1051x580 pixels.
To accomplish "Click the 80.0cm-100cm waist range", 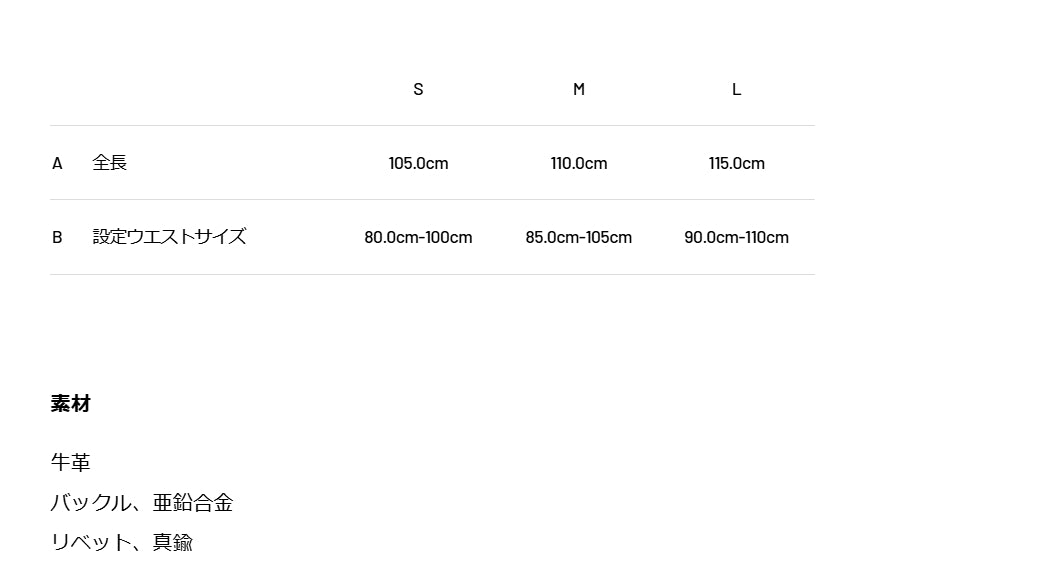I will point(418,237).
